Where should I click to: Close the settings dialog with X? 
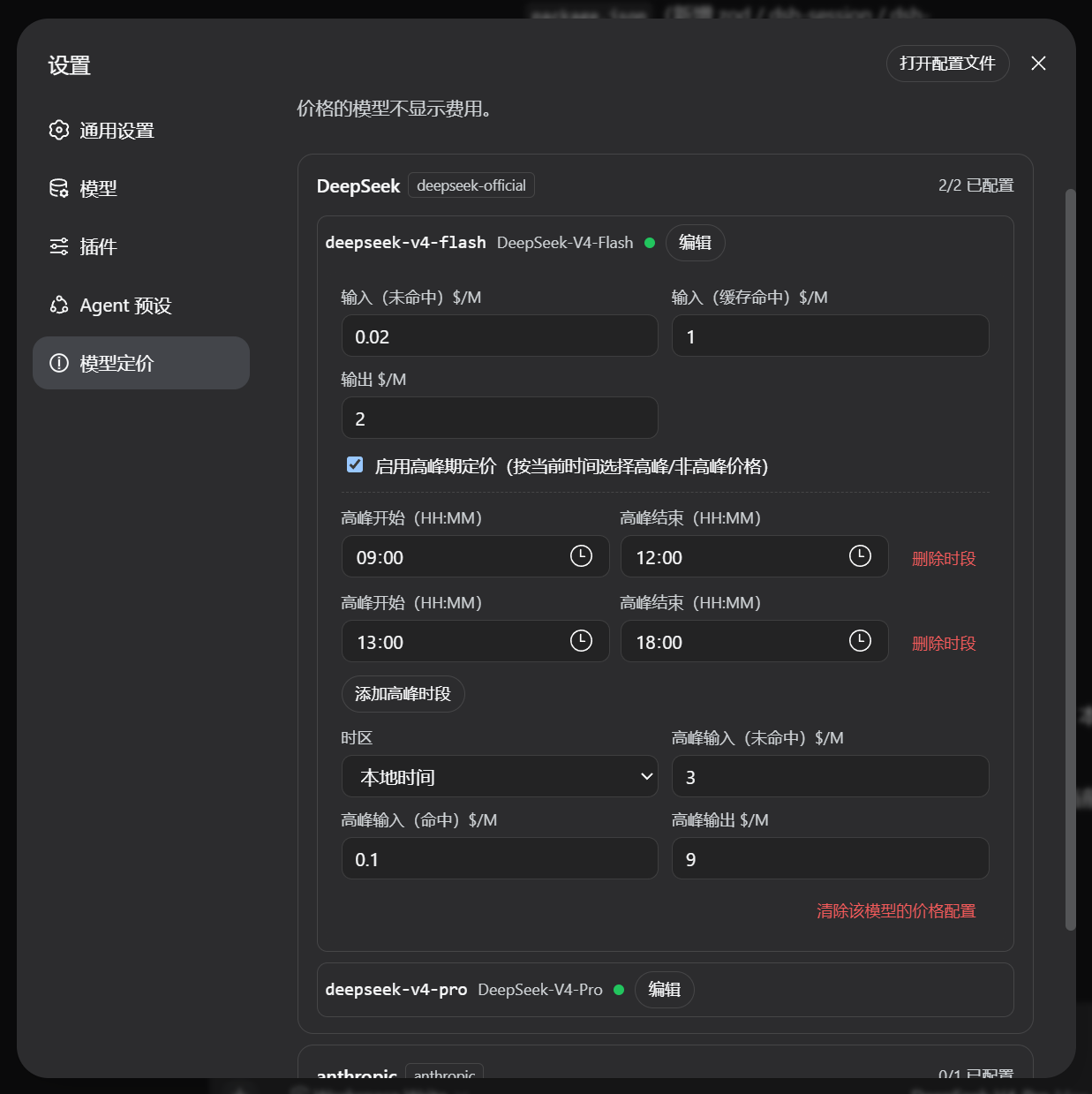(1038, 64)
